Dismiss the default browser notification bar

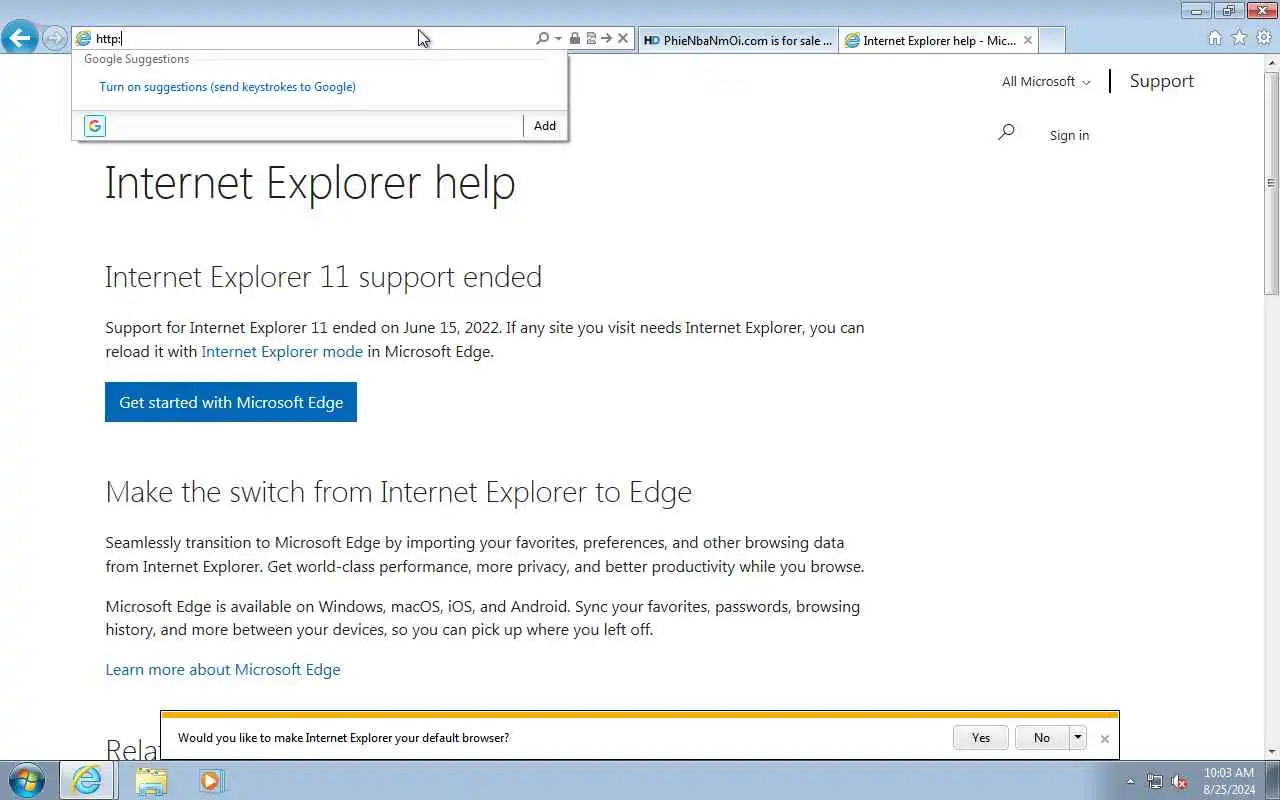pyautogui.click(x=1104, y=739)
